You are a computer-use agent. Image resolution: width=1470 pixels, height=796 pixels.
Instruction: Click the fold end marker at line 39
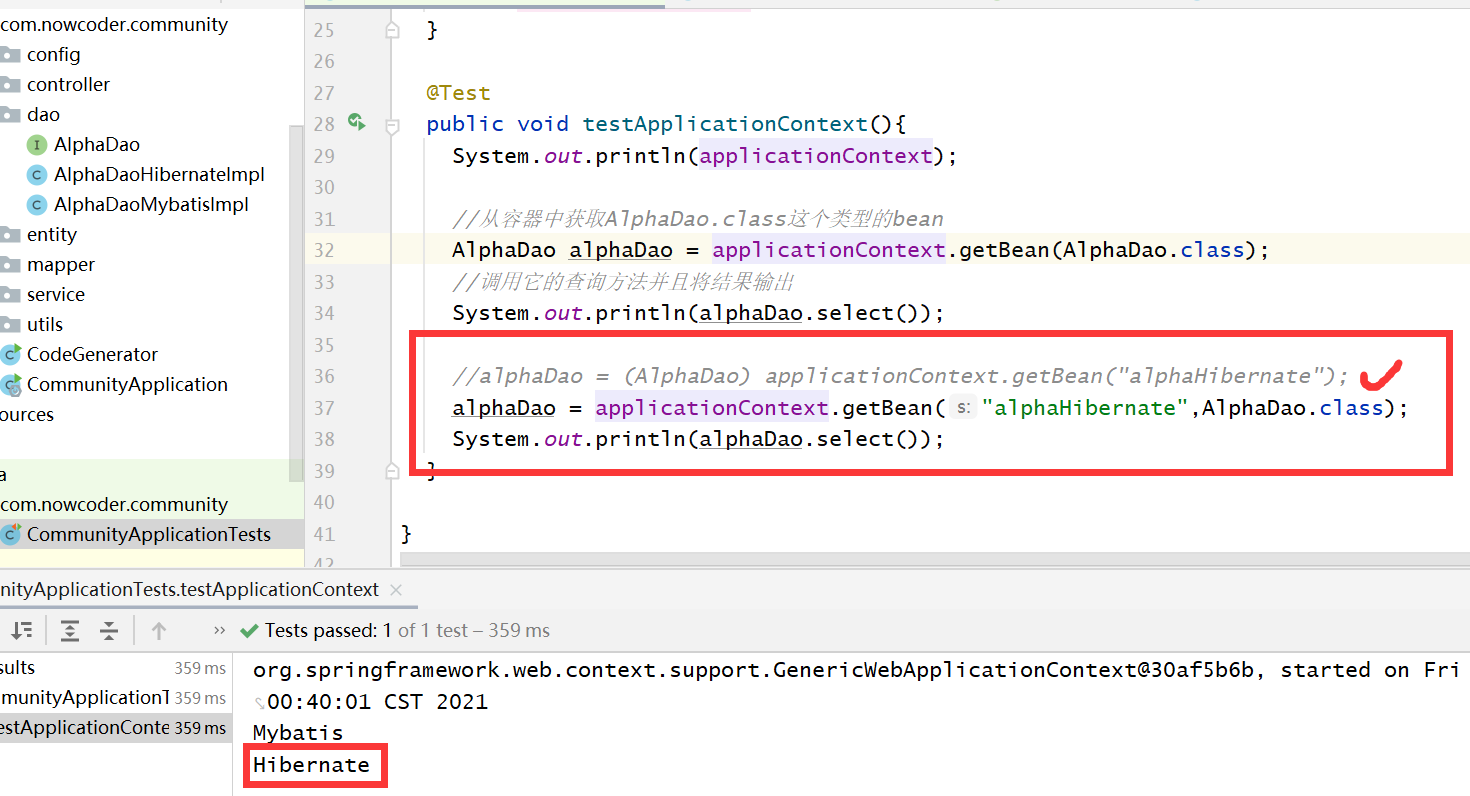[392, 470]
